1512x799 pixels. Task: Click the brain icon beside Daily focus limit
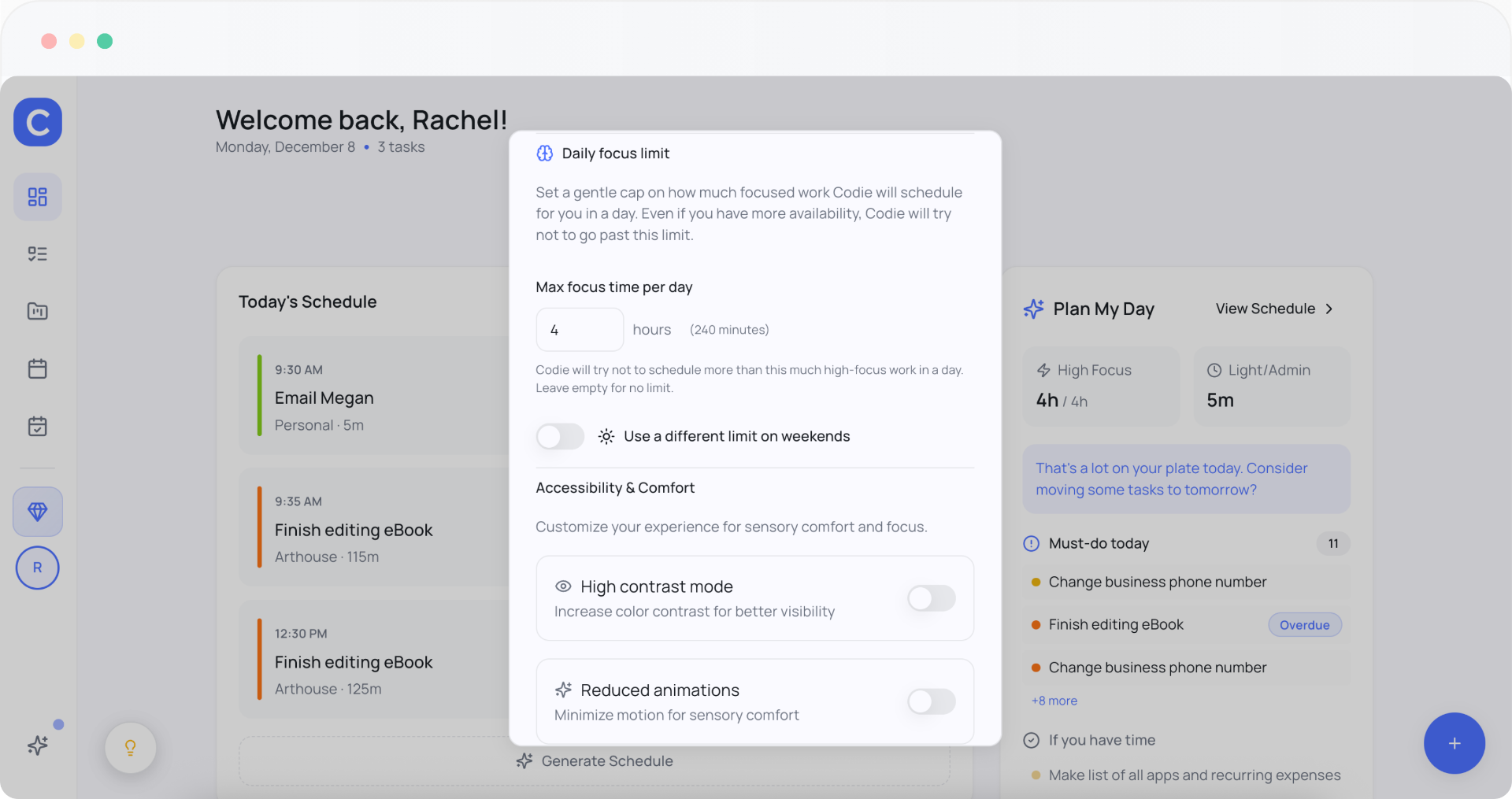(x=545, y=154)
